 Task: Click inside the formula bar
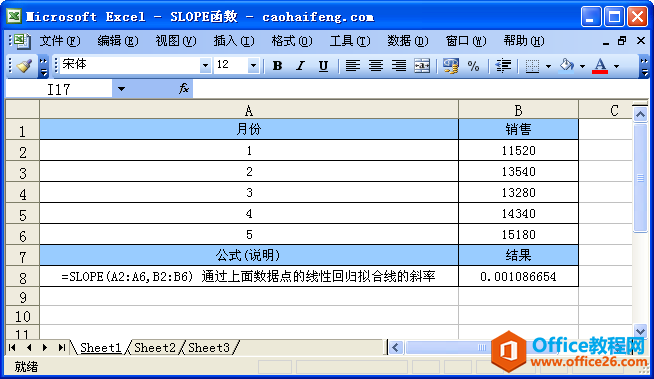pyautogui.click(x=420, y=89)
